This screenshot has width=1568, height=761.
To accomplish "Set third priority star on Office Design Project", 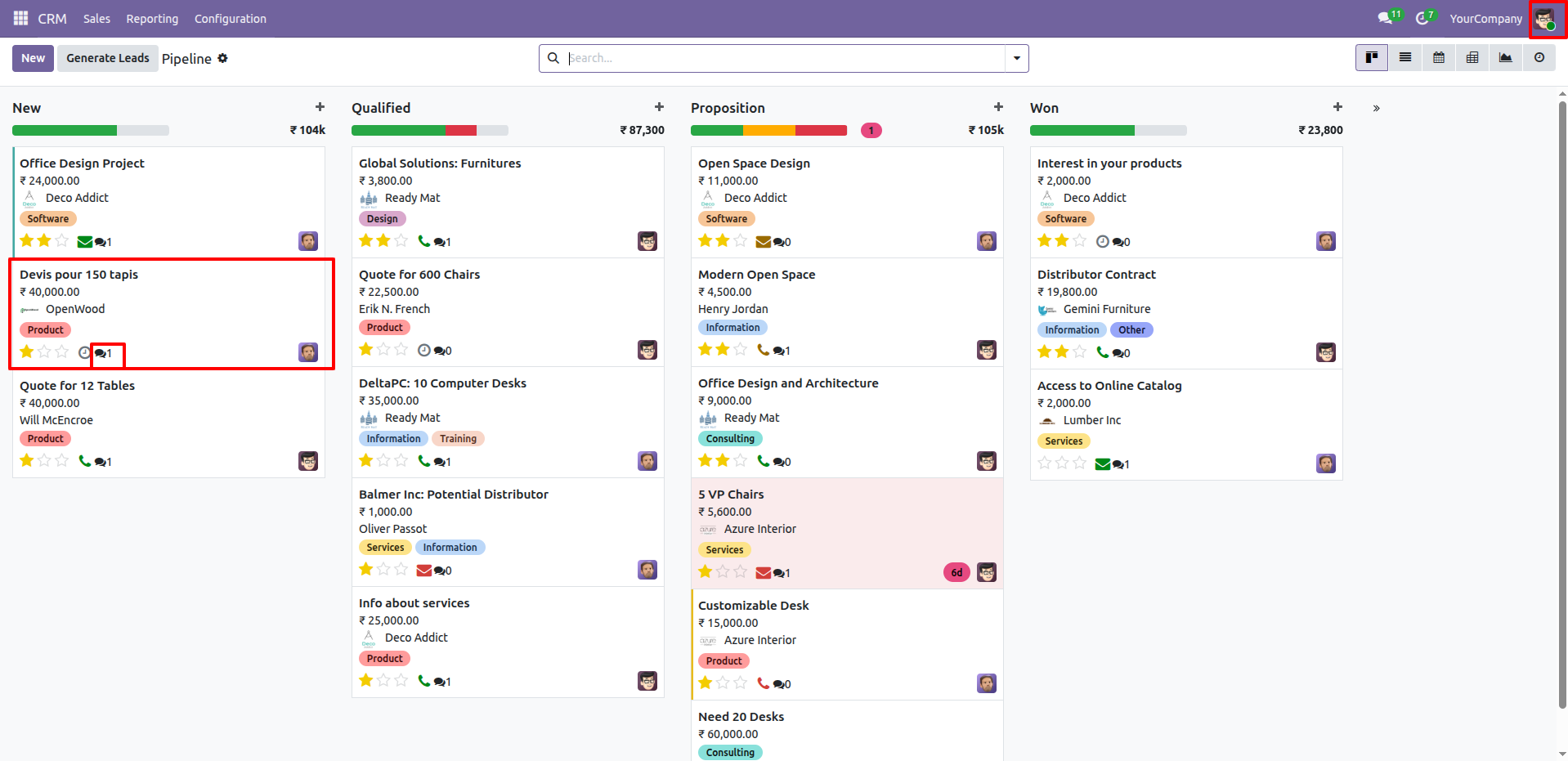I will [62, 240].
